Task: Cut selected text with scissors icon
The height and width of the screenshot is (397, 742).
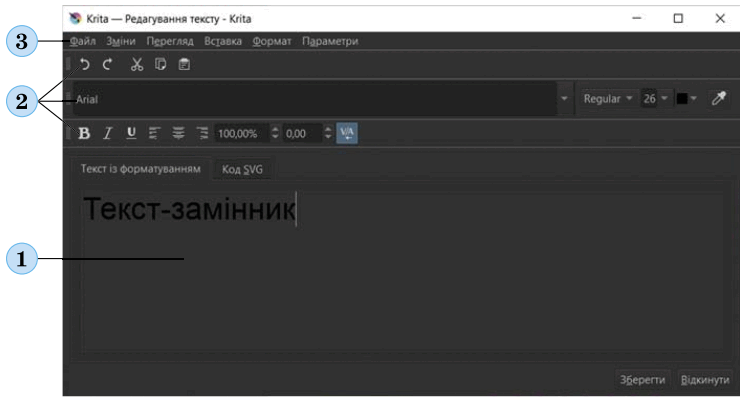Action: [x=137, y=64]
